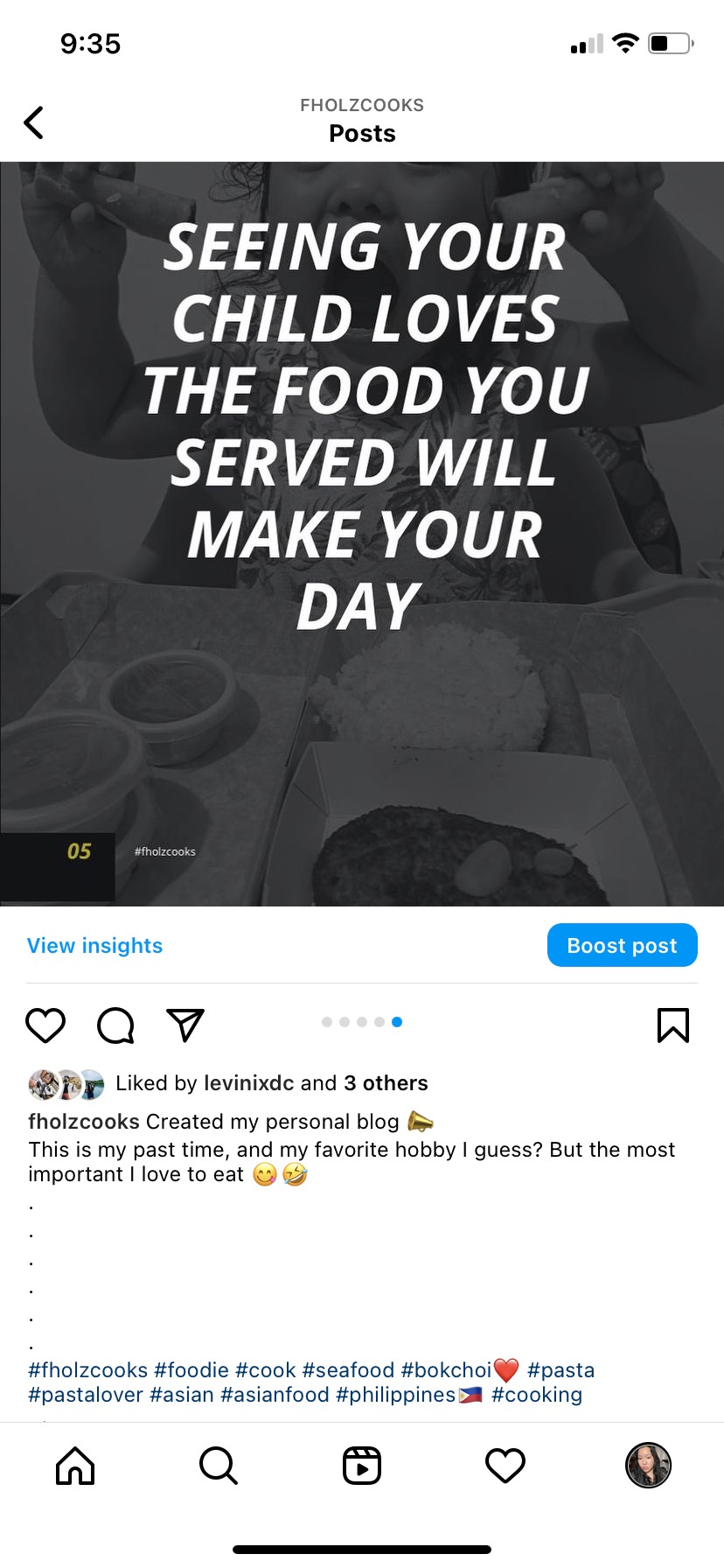Share post via paper plane icon
Screen dimensions: 724x1568
[185, 1025]
